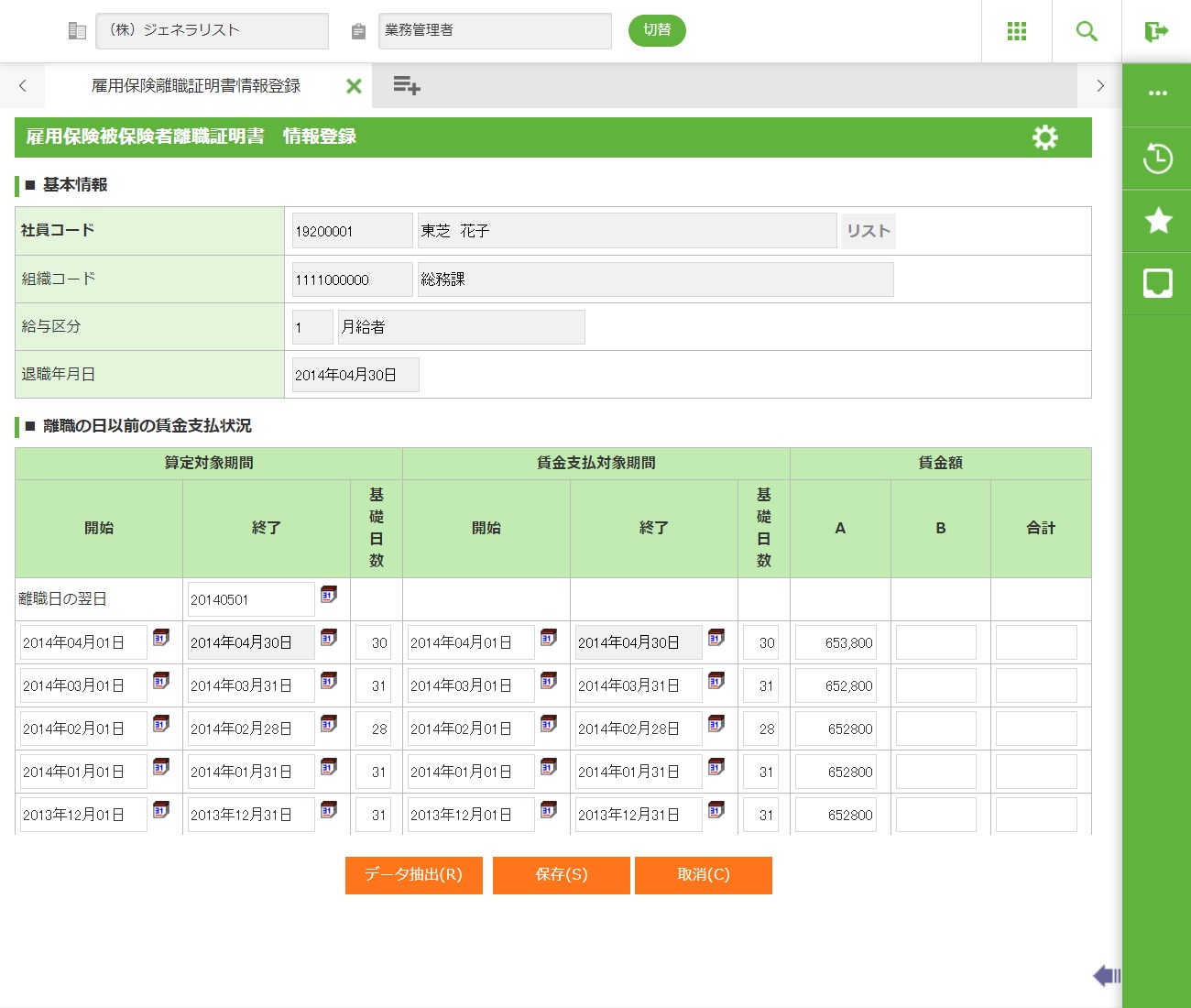The height and width of the screenshot is (1008, 1191).
Task: Click the データ抽出(R) button
Action: click(413, 875)
